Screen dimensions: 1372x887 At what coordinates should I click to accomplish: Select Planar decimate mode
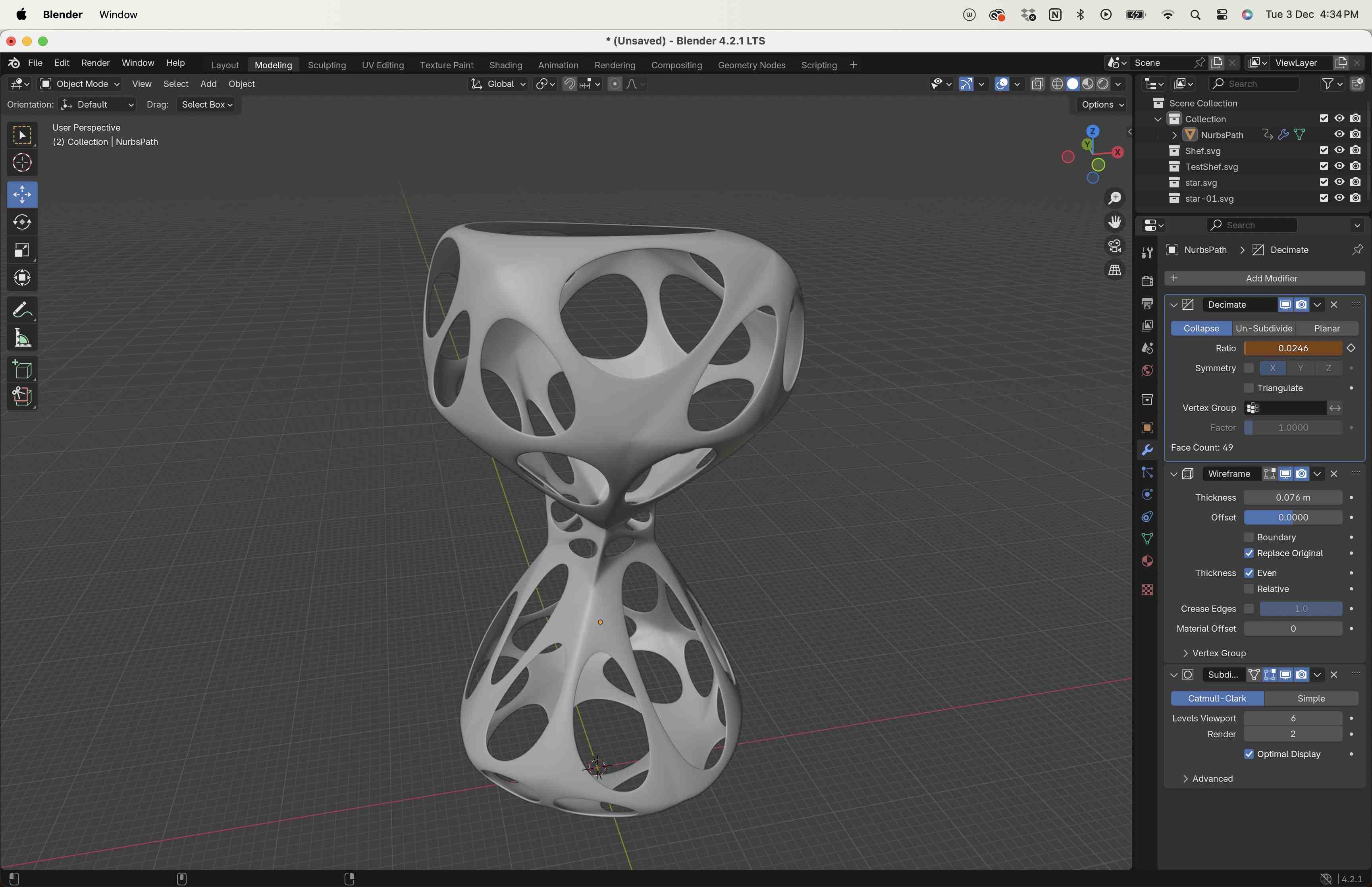click(1327, 329)
